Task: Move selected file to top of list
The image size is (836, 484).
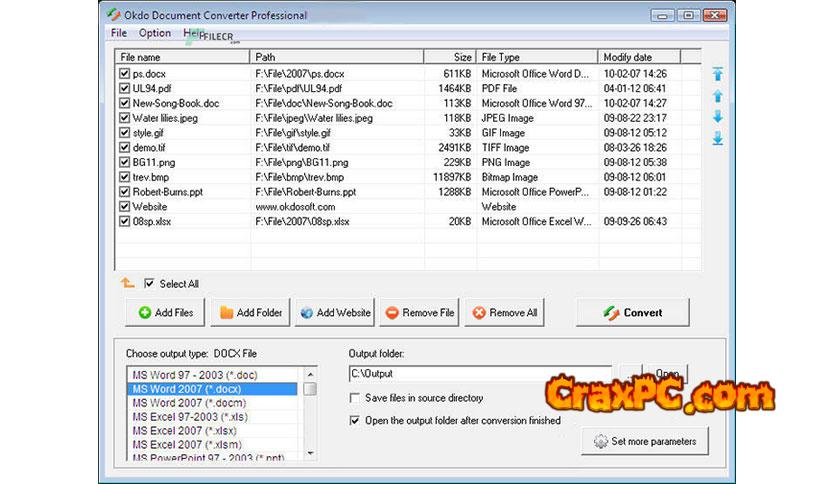Action: (x=717, y=75)
